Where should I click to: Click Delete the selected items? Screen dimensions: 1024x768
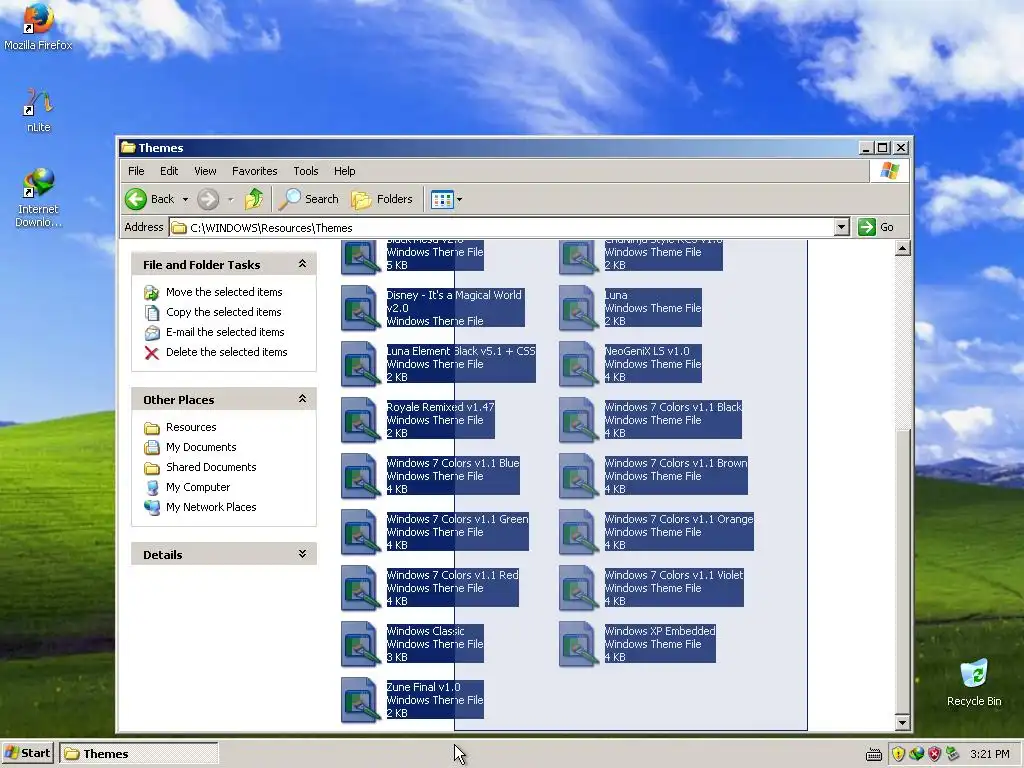[227, 352]
